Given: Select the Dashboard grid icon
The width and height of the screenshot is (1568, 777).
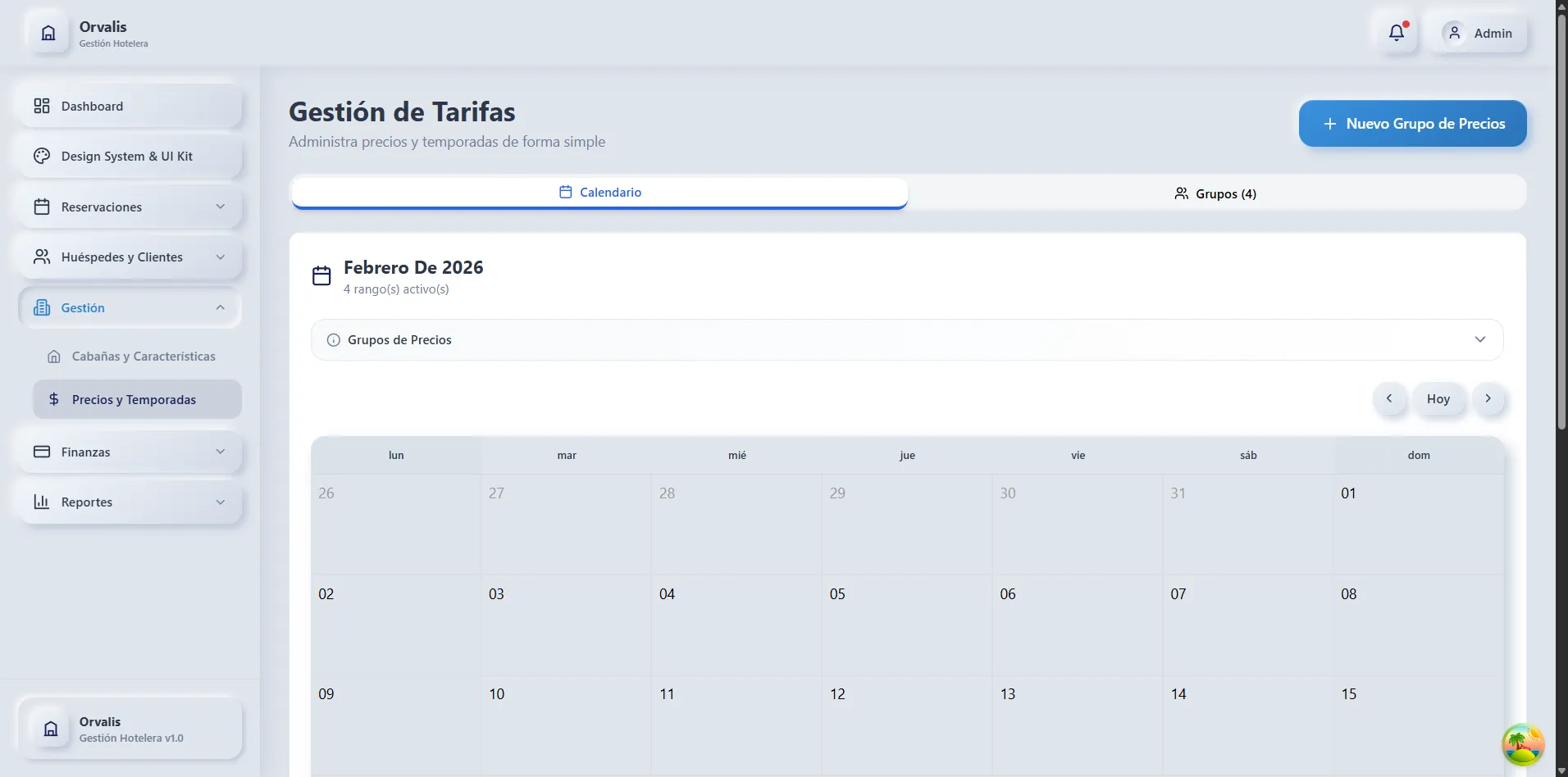Looking at the screenshot, I should coord(42,106).
